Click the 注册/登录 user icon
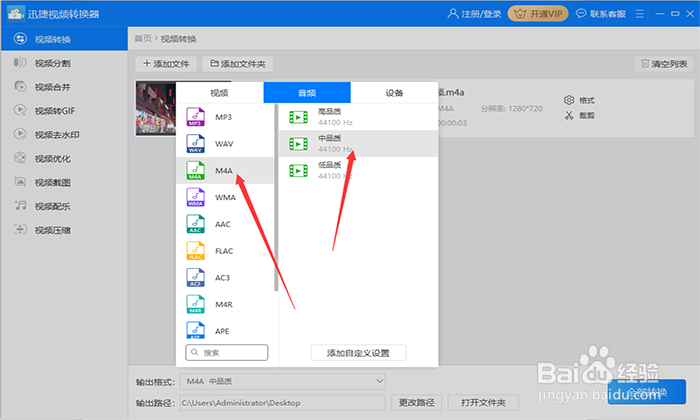The image size is (700, 420). pyautogui.click(x=453, y=13)
